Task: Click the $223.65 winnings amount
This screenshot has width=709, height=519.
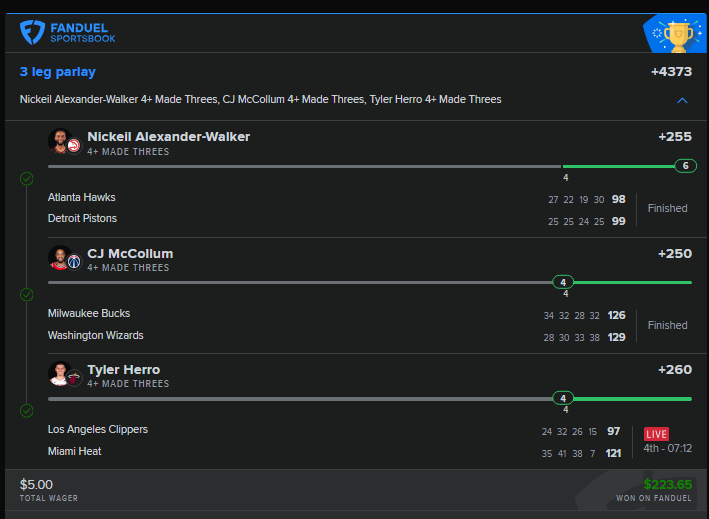Action: pyautogui.click(x=667, y=485)
